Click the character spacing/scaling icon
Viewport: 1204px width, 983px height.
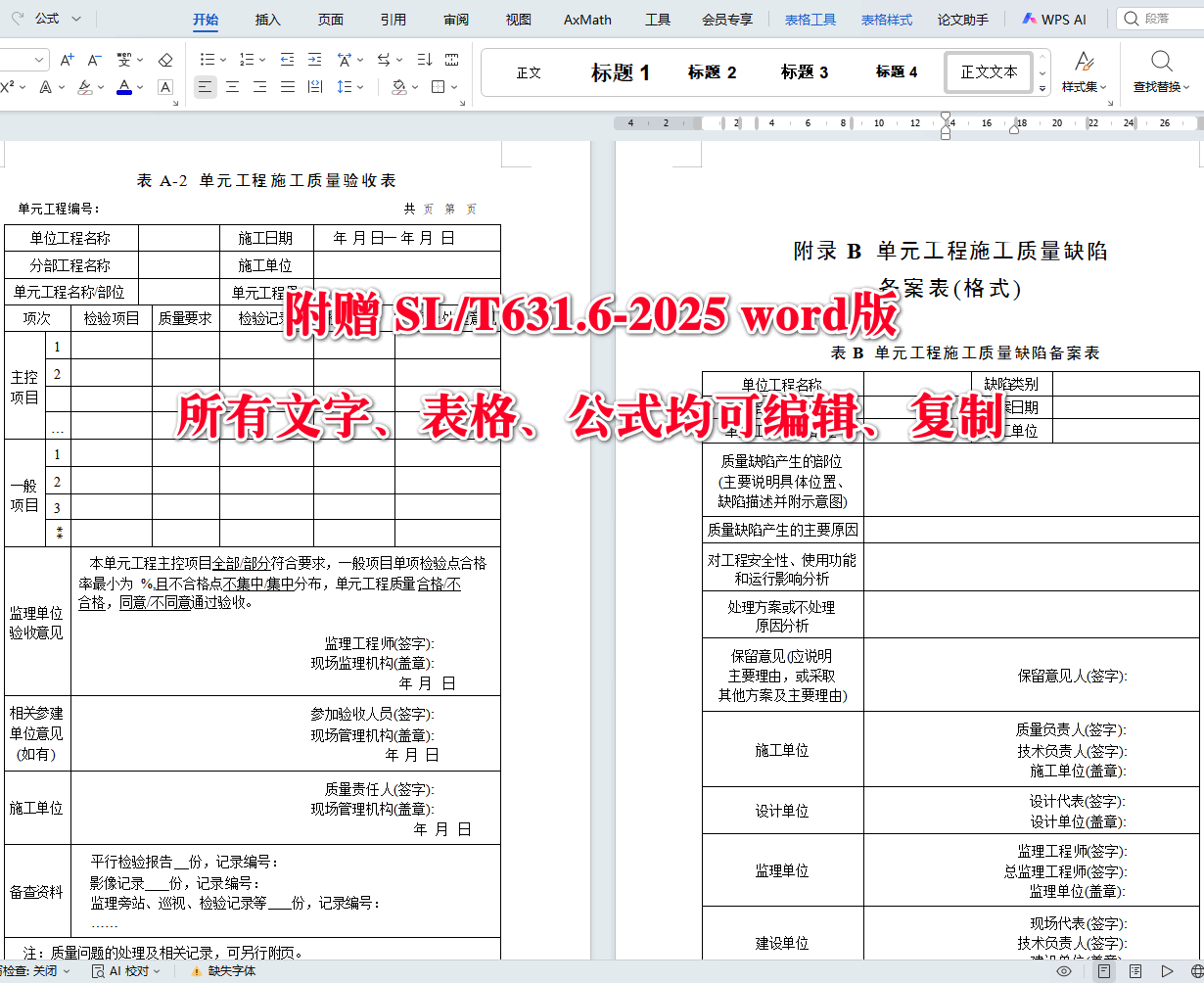345,60
